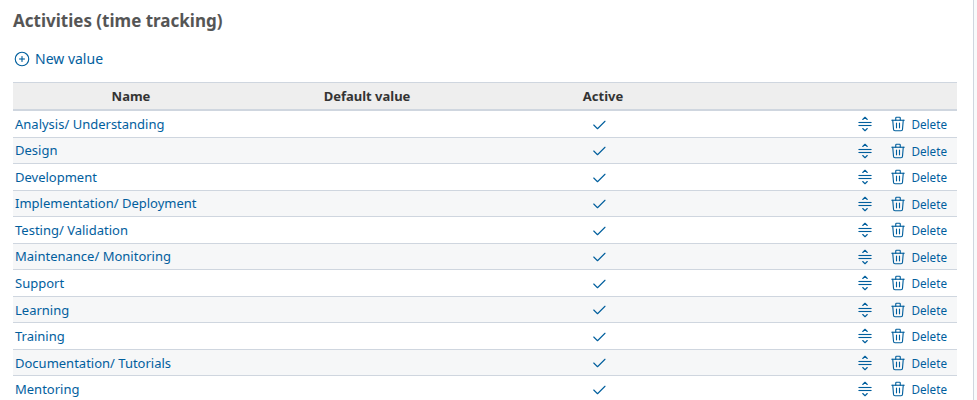Click the reorder handle for the Learning row
Screen dimensions: 977x400
click(865, 310)
